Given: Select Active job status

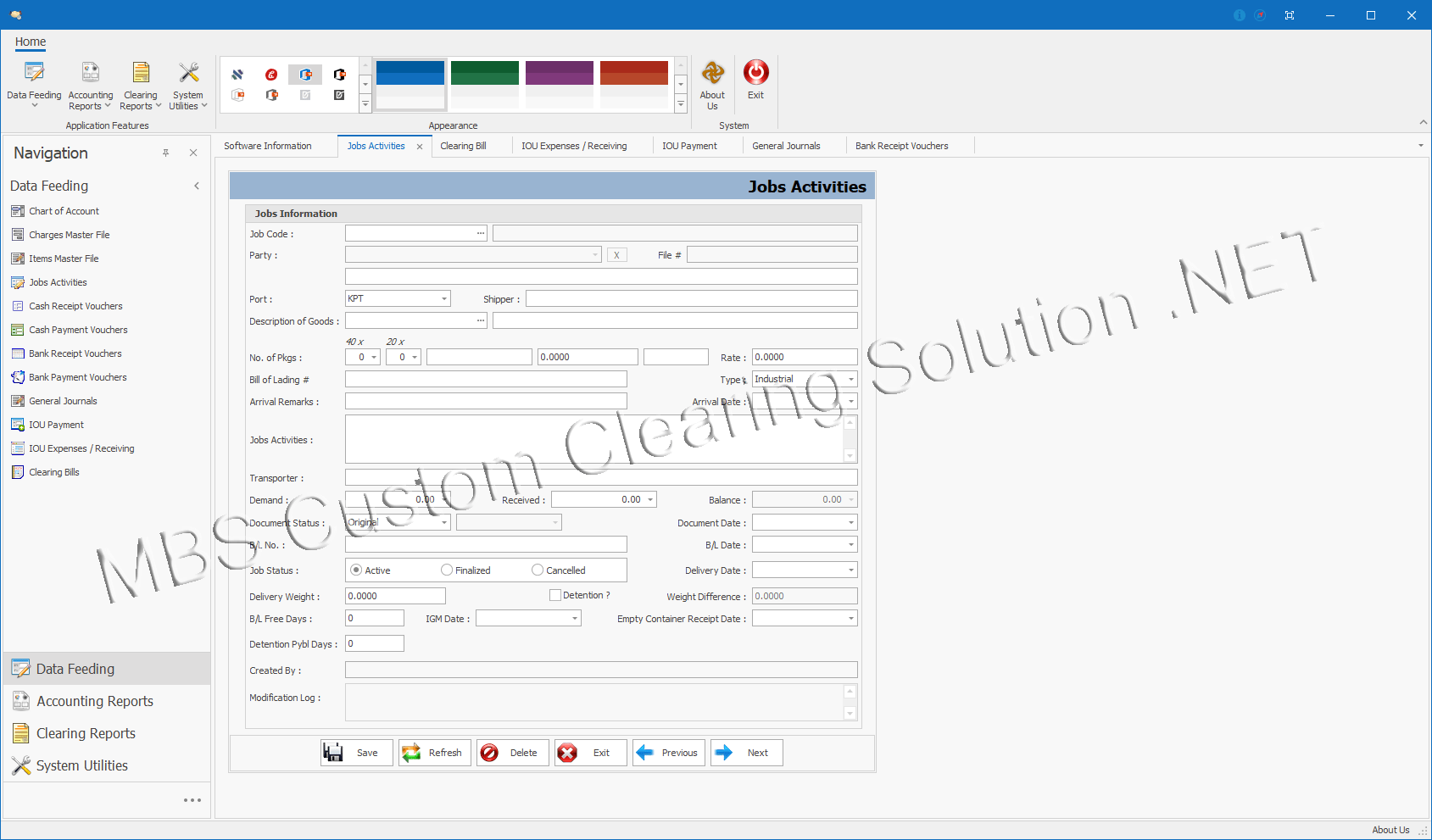Looking at the screenshot, I should tap(356, 570).
